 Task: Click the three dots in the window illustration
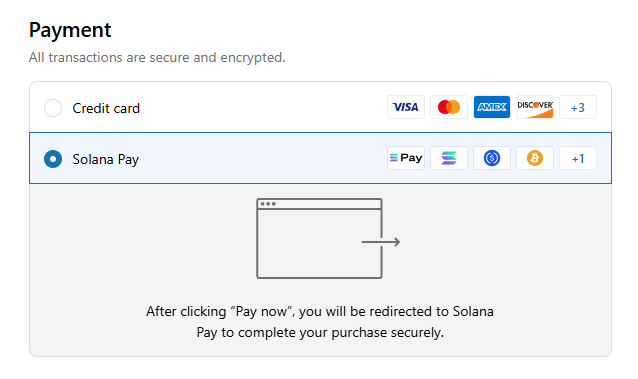click(x=268, y=204)
